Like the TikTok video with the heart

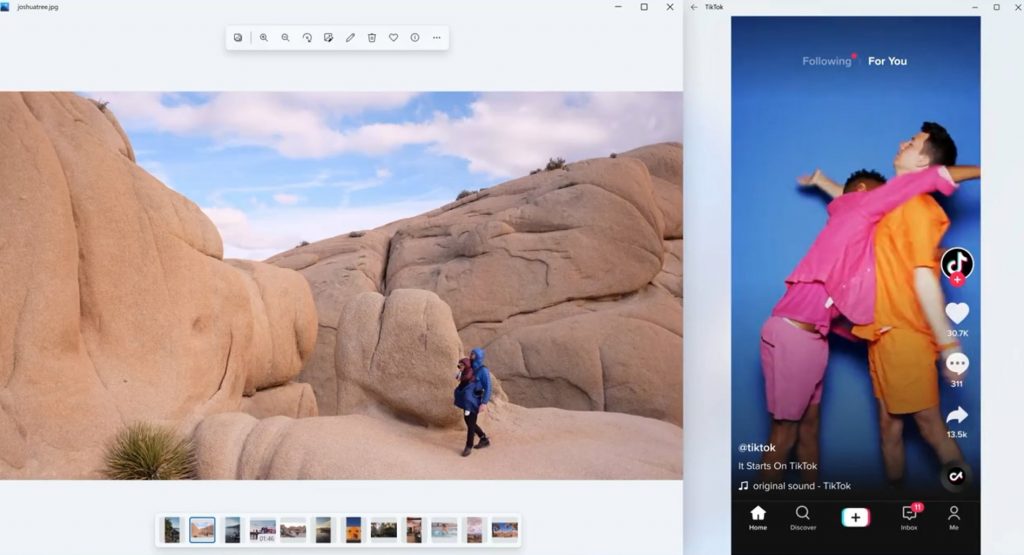point(957,313)
